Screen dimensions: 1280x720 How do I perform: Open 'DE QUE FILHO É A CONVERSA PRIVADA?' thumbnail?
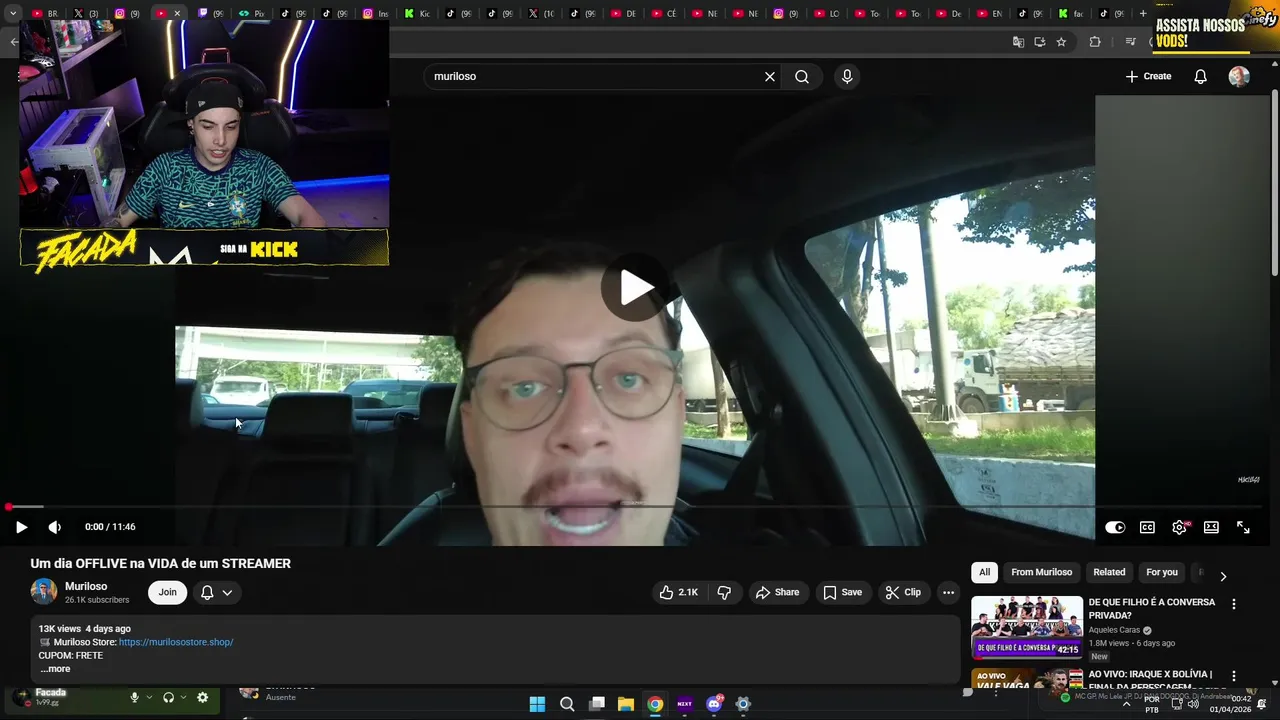coord(1027,627)
